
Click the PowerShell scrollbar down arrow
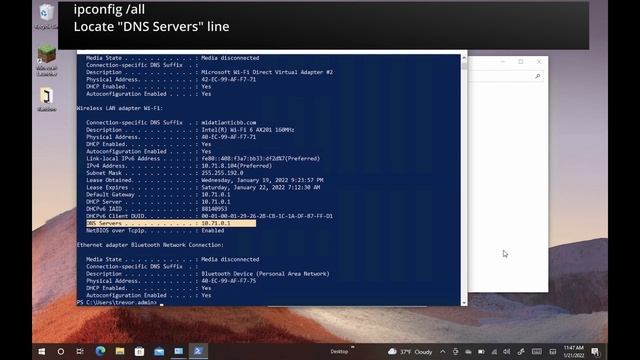point(464,302)
